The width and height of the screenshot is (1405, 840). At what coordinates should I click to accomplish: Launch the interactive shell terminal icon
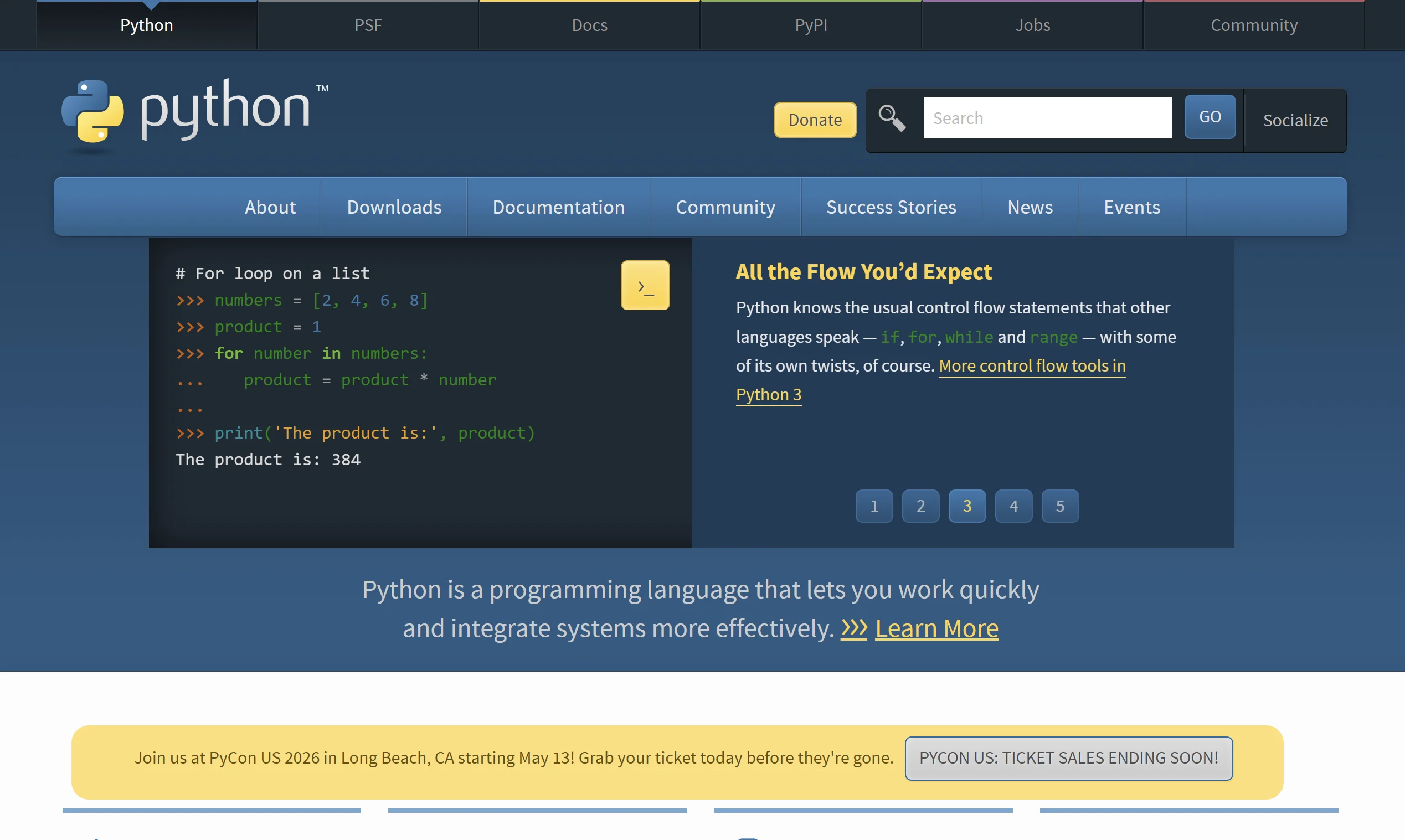coord(645,285)
